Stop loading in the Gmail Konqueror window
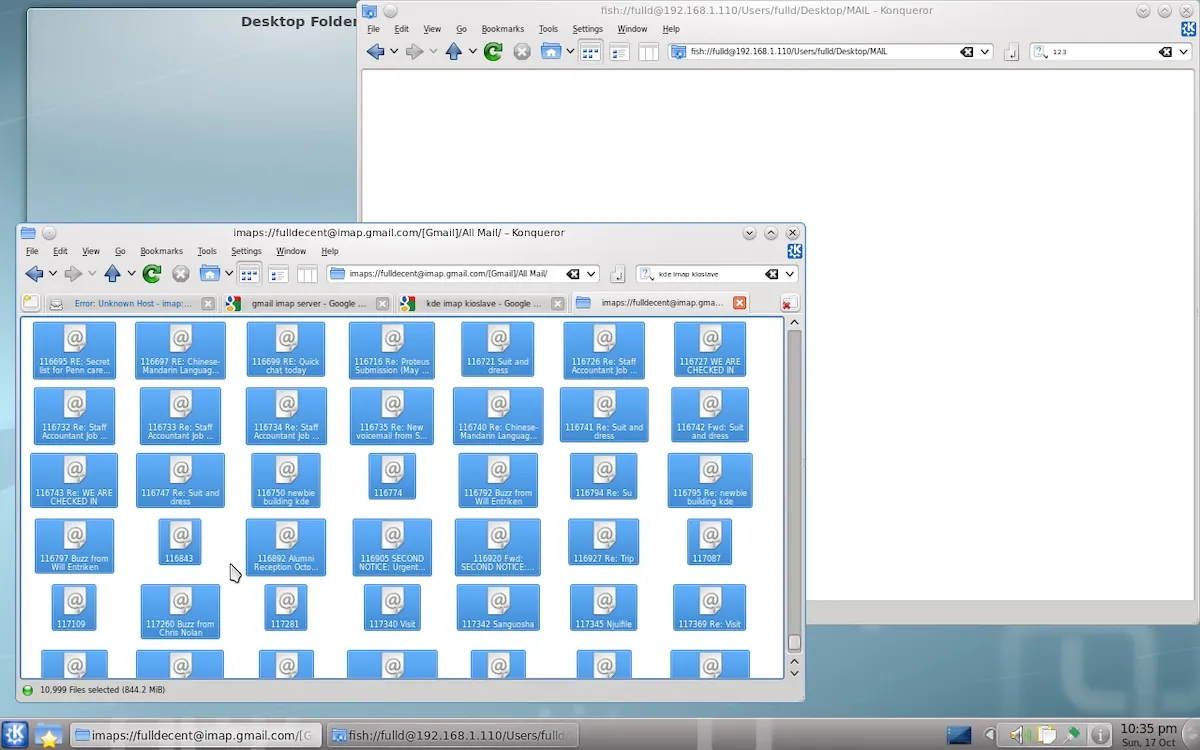 pyautogui.click(x=180, y=274)
